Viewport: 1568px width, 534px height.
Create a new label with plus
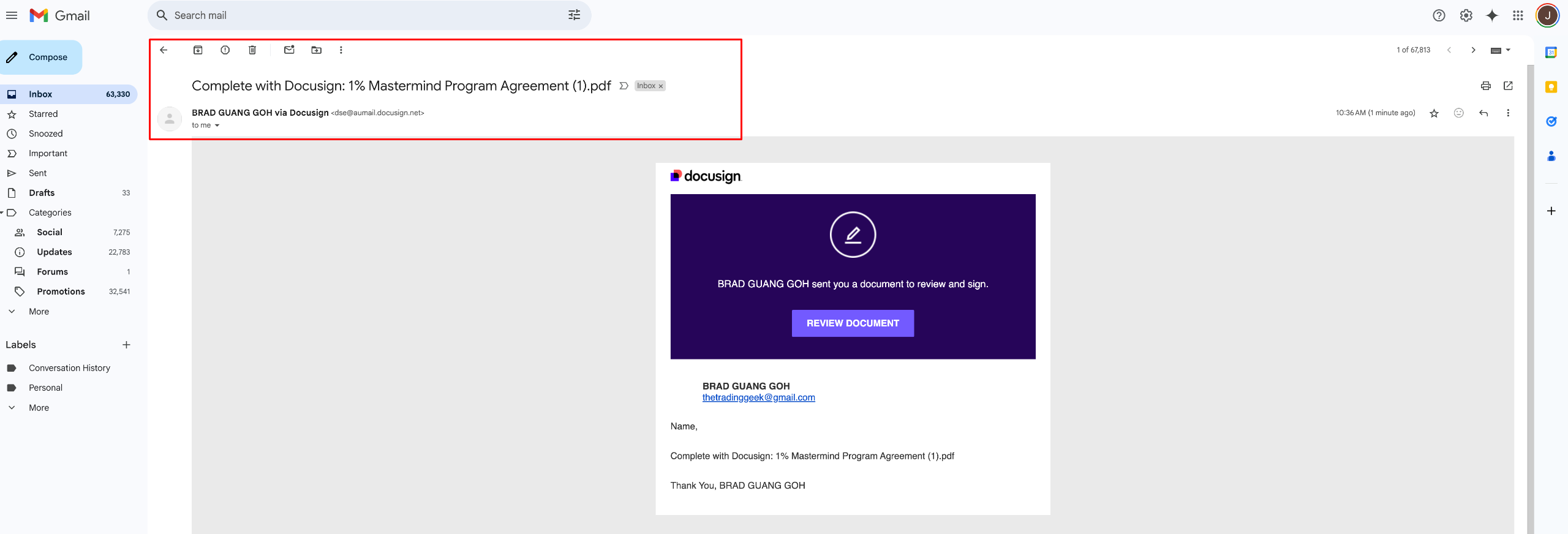[126, 345]
